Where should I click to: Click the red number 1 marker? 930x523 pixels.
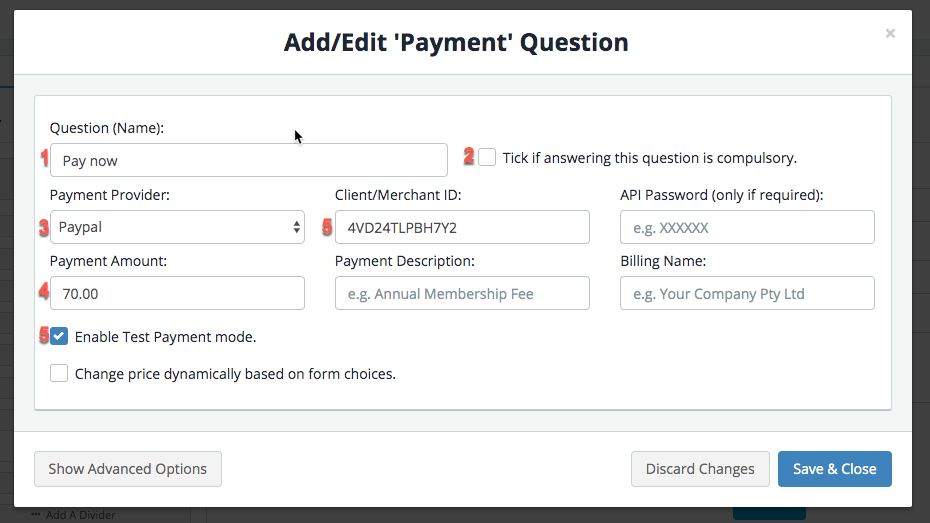point(44,158)
